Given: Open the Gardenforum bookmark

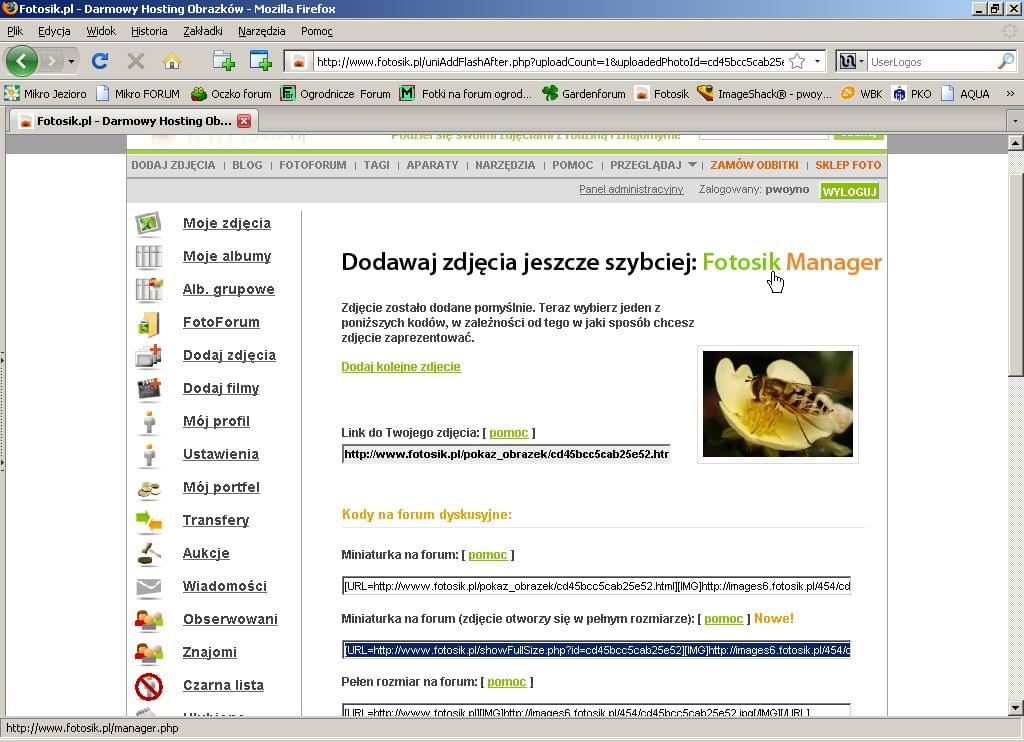Looking at the screenshot, I should (584, 94).
